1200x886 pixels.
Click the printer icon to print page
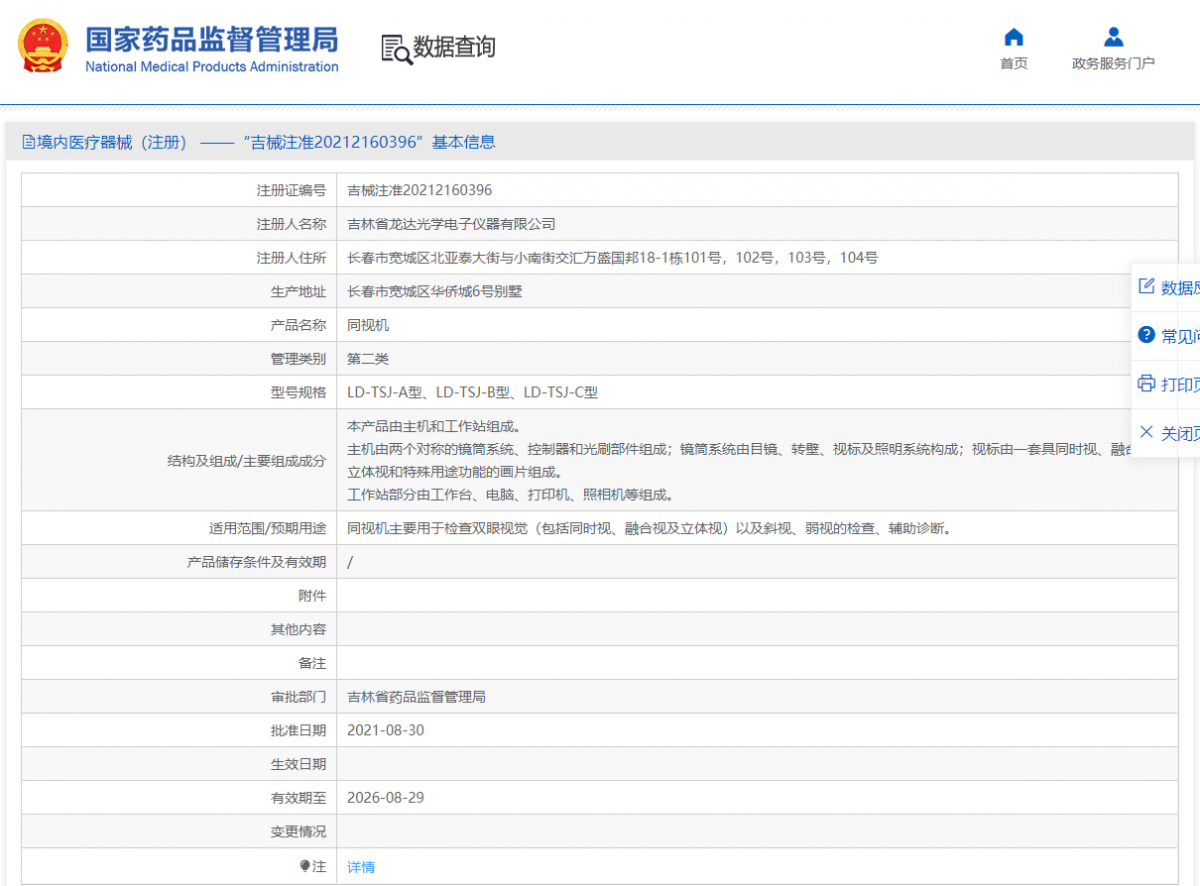(1147, 384)
